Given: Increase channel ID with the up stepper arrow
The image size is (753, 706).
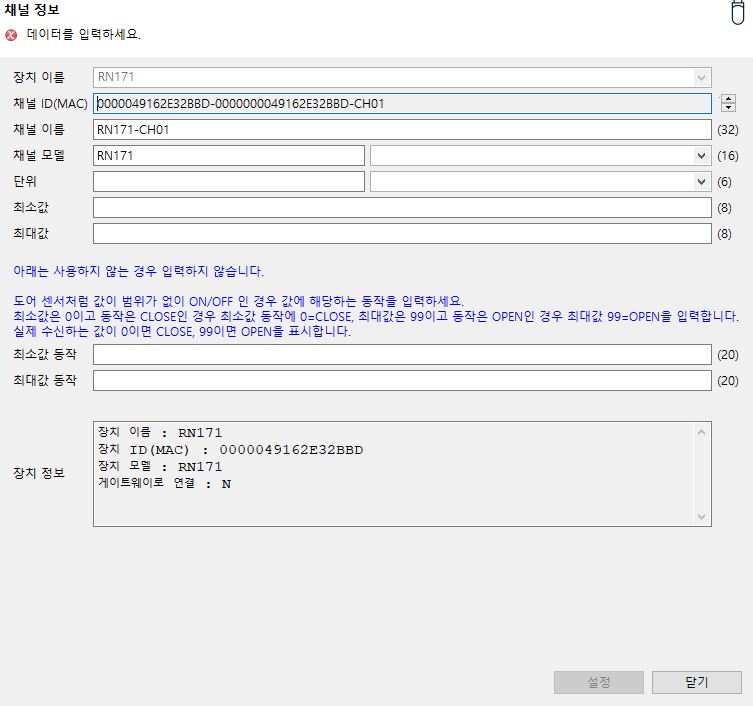Looking at the screenshot, I should [x=728, y=98].
